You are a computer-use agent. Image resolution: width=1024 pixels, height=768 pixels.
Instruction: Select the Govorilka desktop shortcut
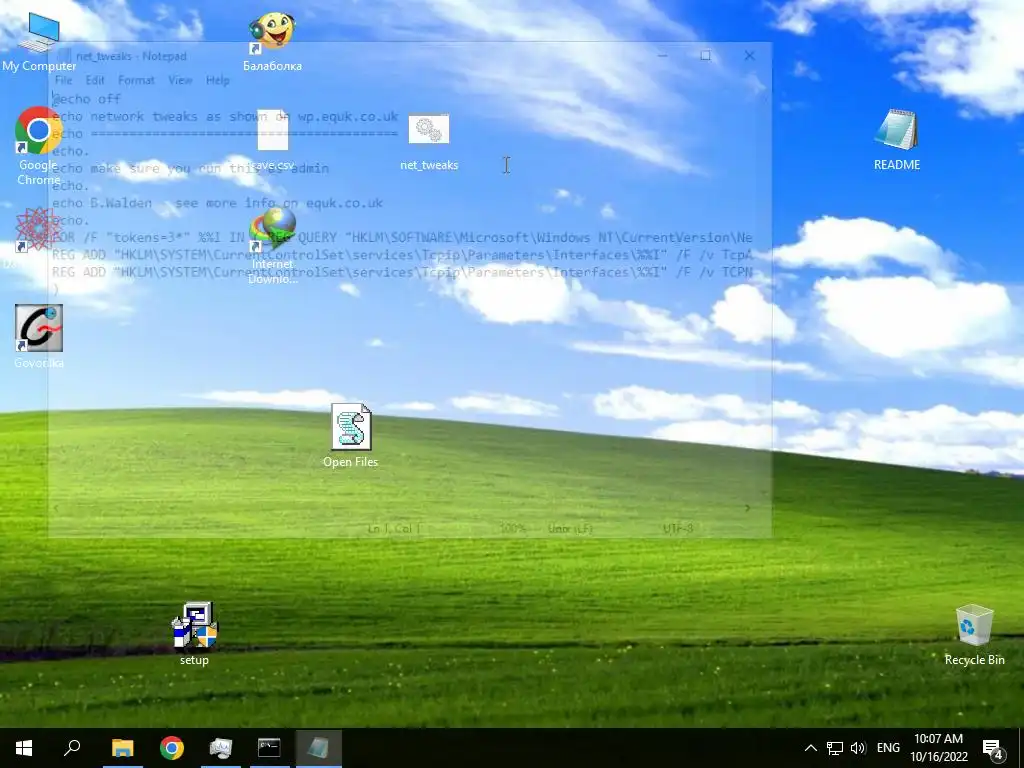[x=39, y=337]
